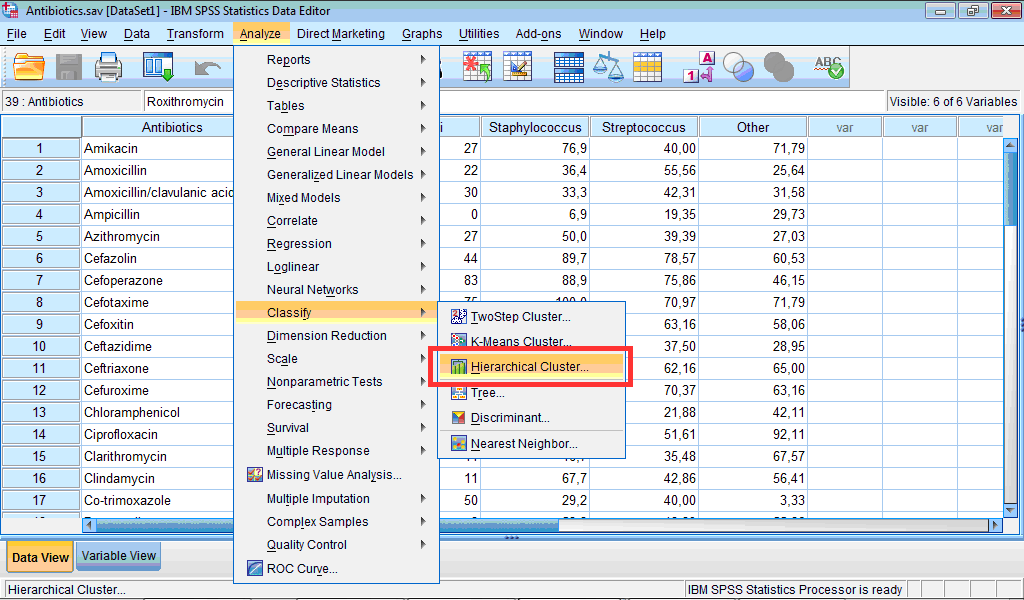Click the TwoStep Cluster icon in the submenu

(458, 317)
